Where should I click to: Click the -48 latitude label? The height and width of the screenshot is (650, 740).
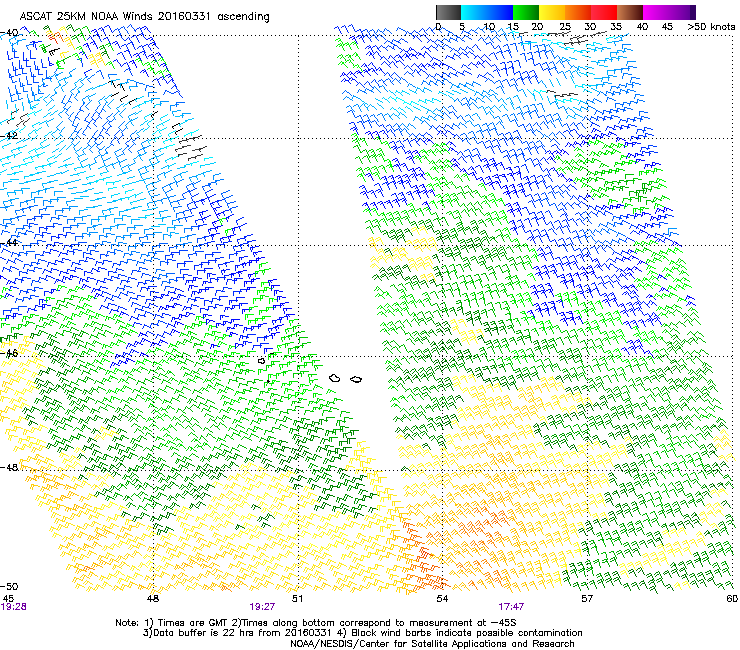[9, 467]
